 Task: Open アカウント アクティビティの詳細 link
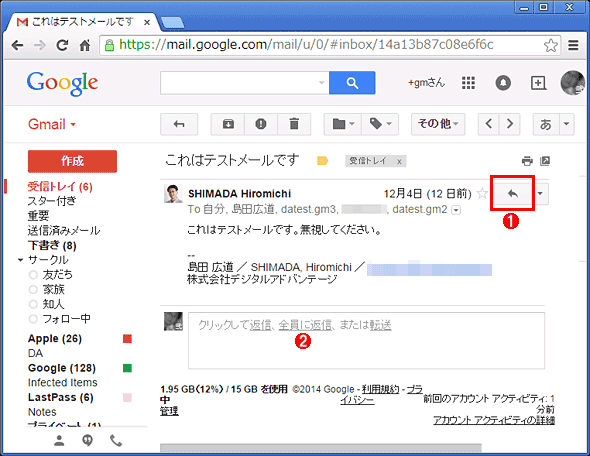point(494,420)
